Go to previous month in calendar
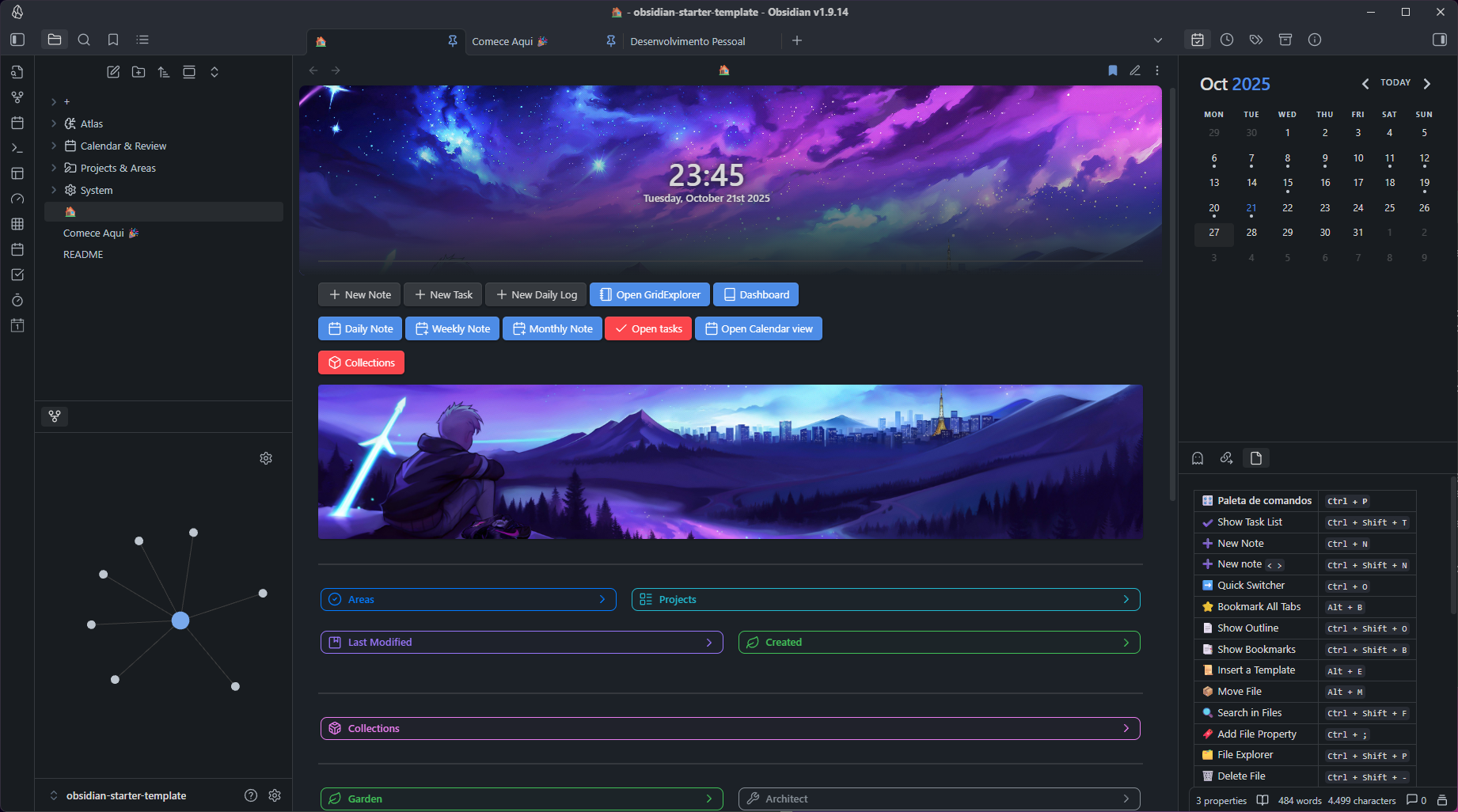Image resolution: width=1458 pixels, height=812 pixels. (1365, 83)
